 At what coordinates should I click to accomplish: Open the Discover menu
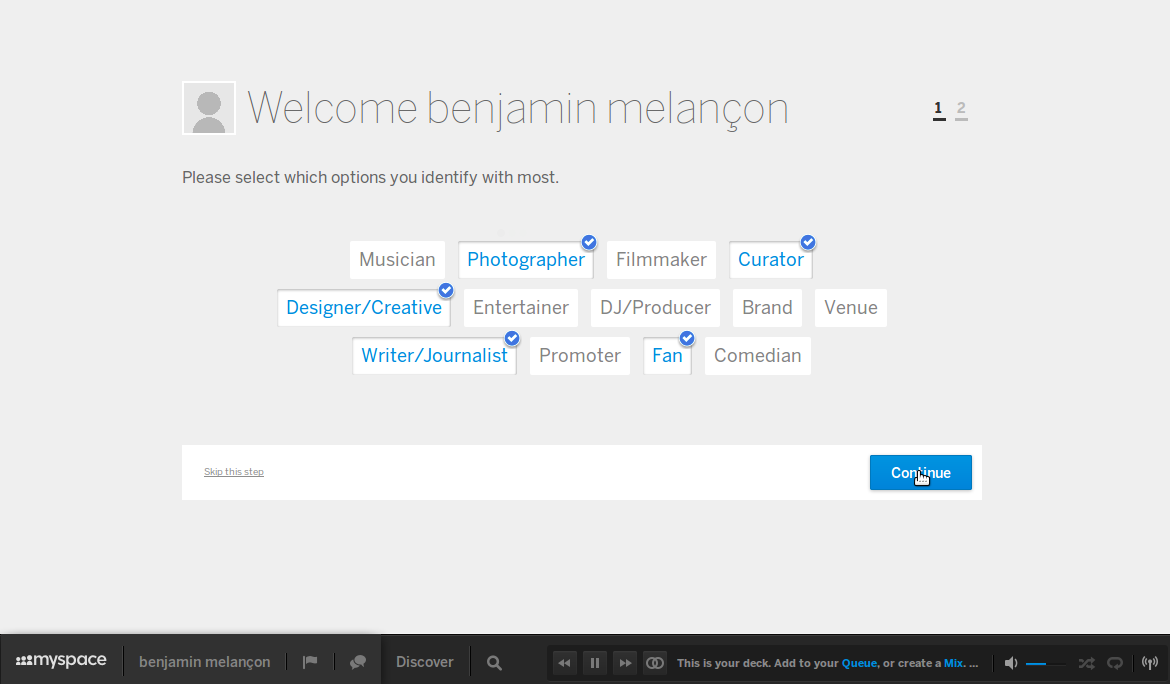coord(425,662)
